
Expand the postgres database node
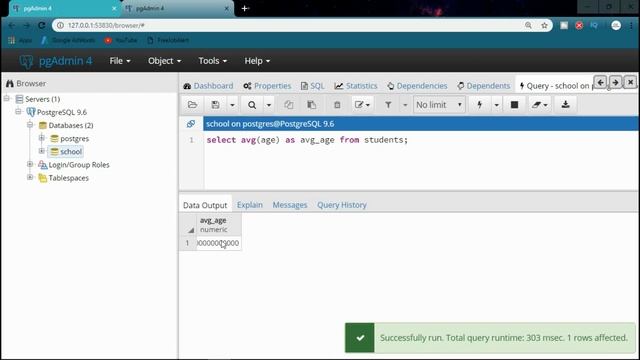pyautogui.click(x=42, y=138)
